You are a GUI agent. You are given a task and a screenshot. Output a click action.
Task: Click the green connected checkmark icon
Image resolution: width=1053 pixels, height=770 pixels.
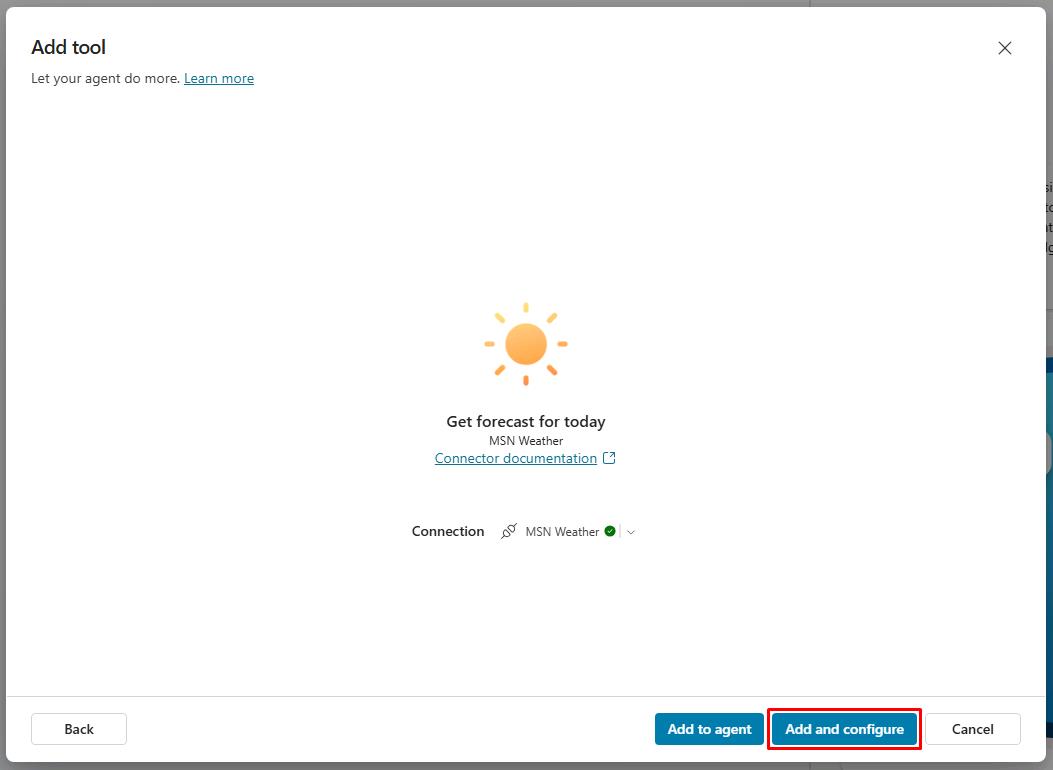[610, 532]
